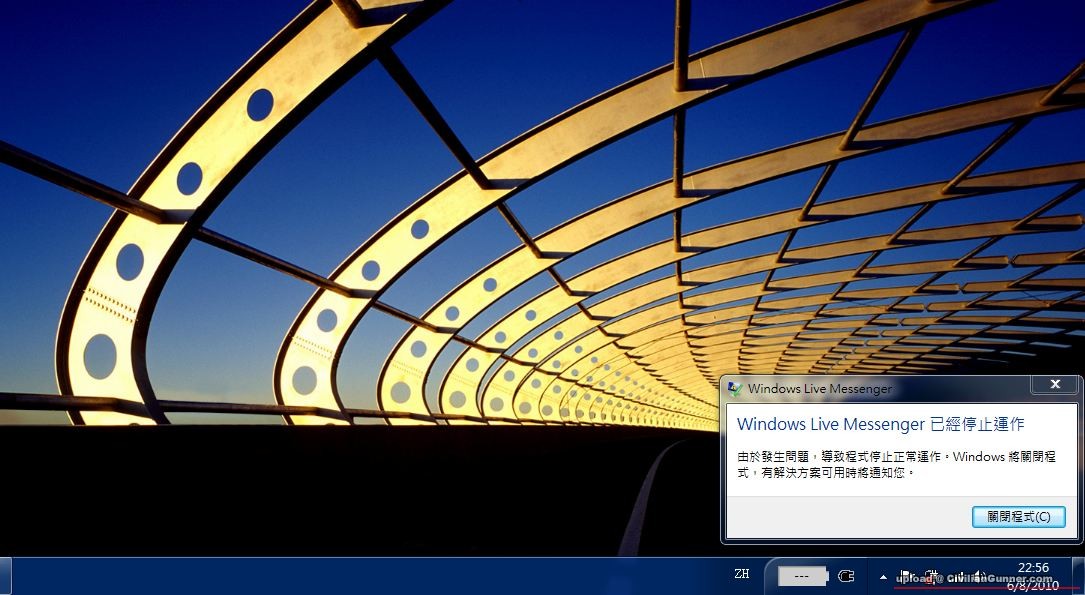The width and height of the screenshot is (1085, 595).
Task: Click the button at taskbar's left edge
Action: 5,576
